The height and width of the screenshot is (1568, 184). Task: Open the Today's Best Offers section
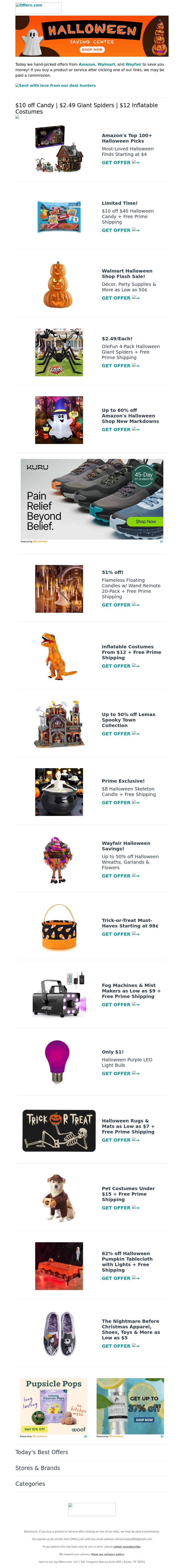pyautogui.click(x=41, y=1452)
